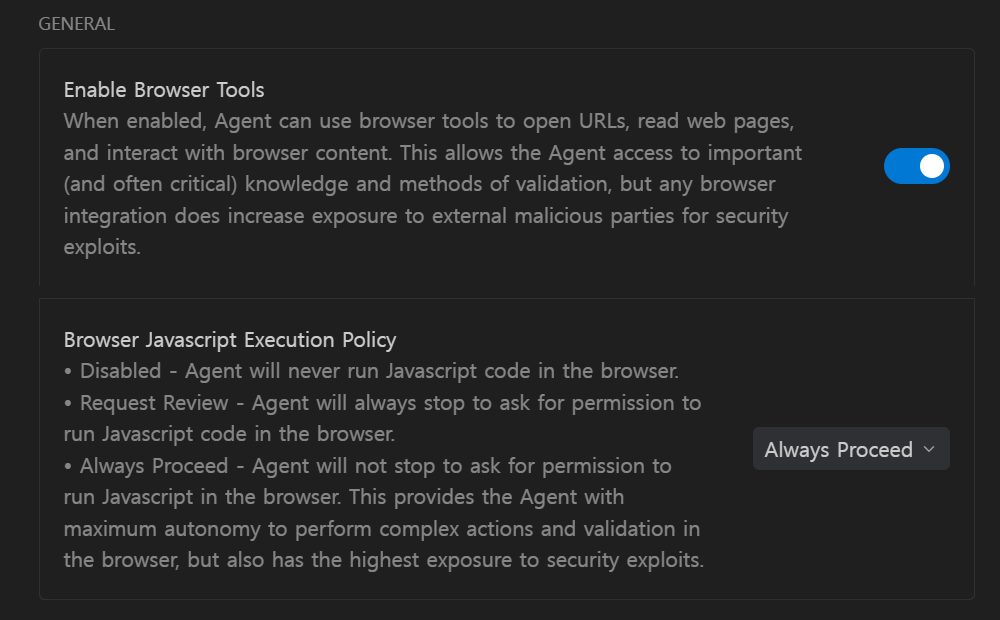This screenshot has height=620, width=1000.
Task: Open the Javascript Execution Policy dropdown
Action: (850, 449)
